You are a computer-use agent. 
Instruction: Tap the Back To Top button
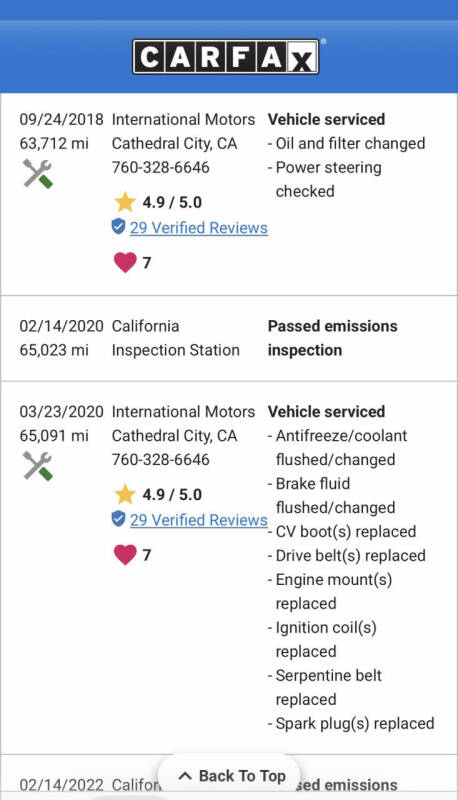[230, 776]
